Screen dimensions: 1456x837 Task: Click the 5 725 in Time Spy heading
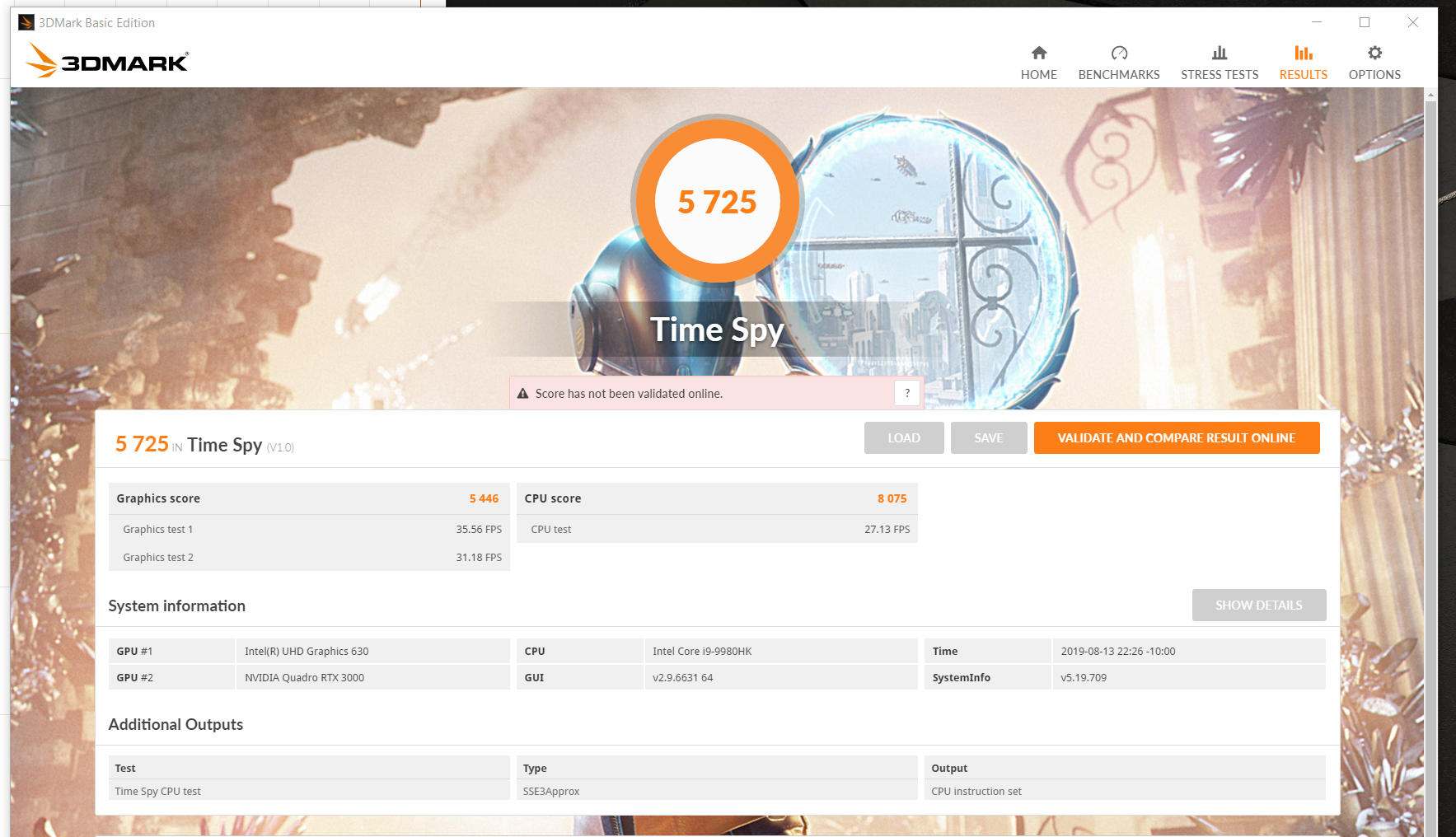point(204,445)
